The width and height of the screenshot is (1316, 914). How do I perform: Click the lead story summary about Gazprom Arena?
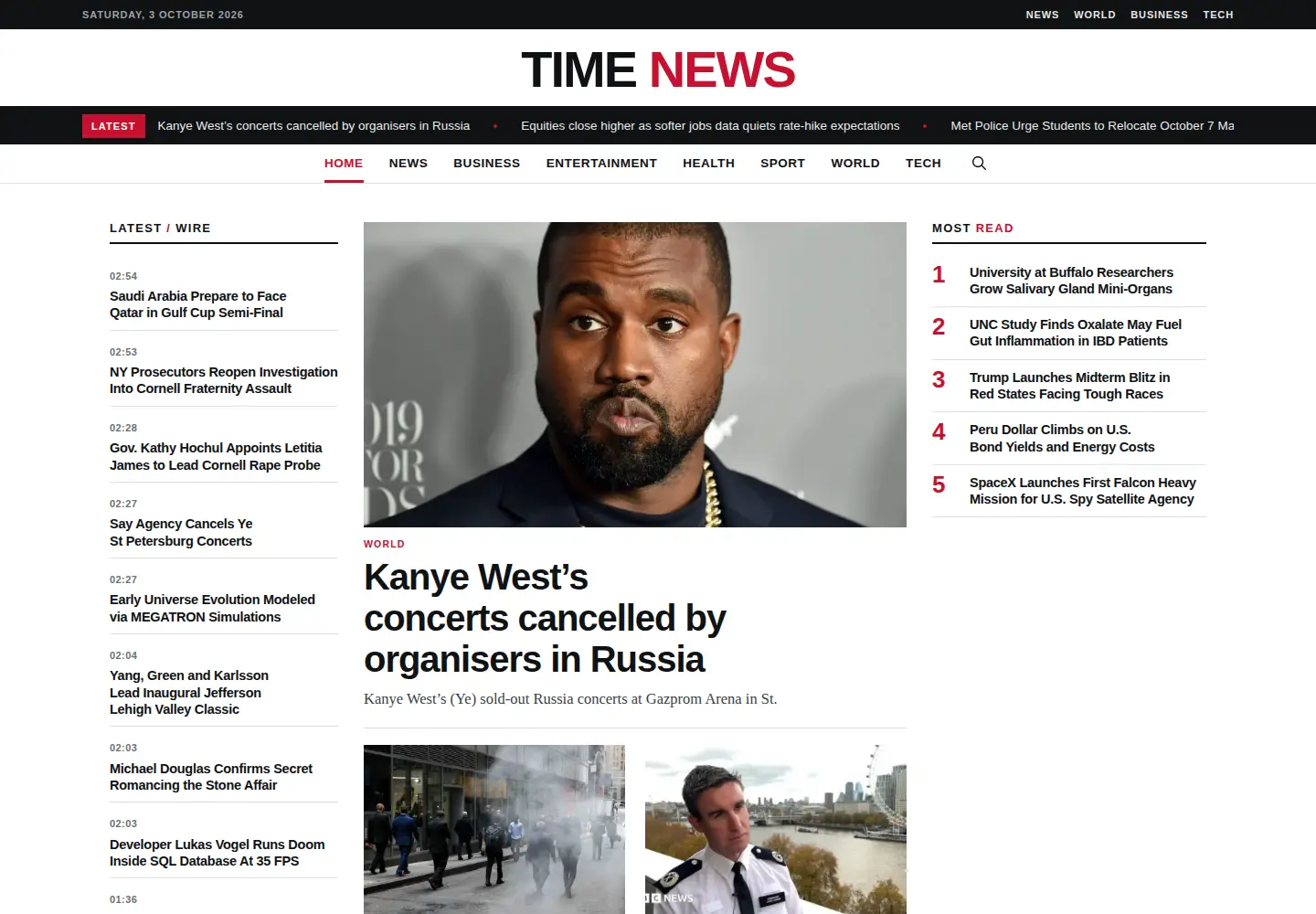coord(570,699)
